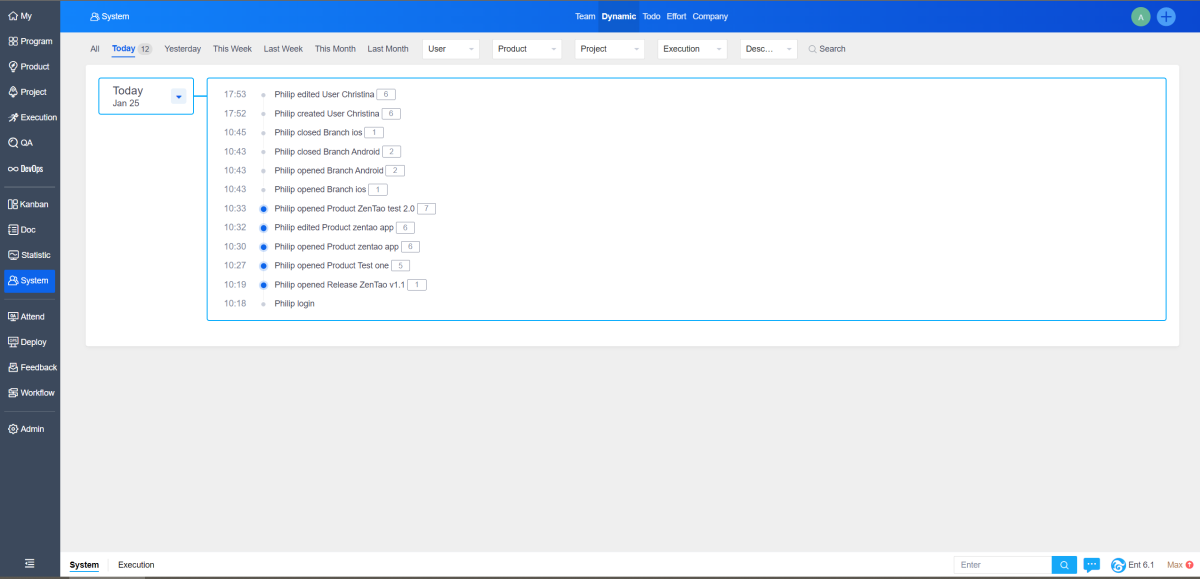Collapse the sidebar with the menu icon
Image resolution: width=1200 pixels, height=579 pixels.
pyautogui.click(x=30, y=564)
